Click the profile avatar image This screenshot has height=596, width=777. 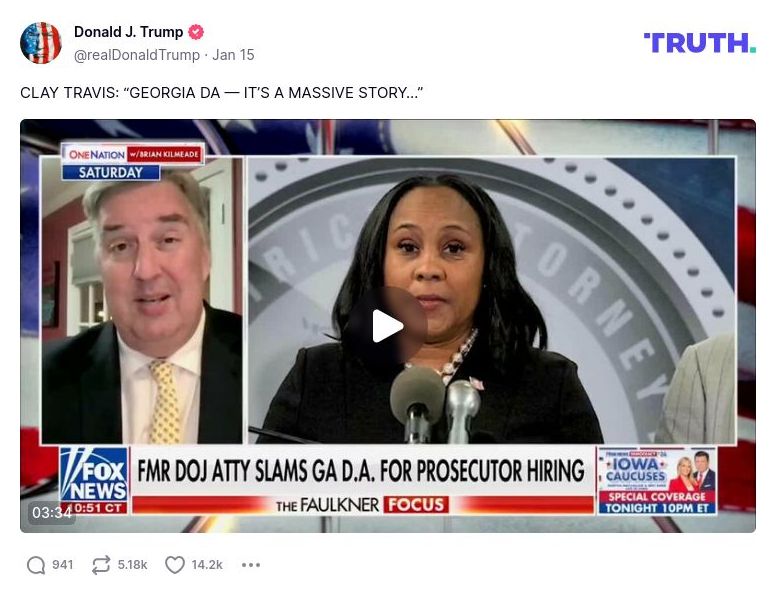coord(41,43)
